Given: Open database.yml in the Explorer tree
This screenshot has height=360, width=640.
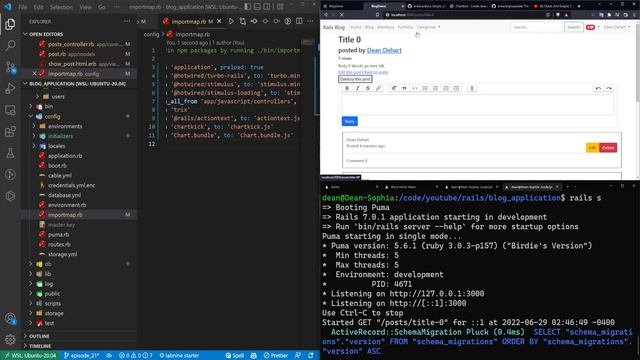Looking at the screenshot, I should (64, 195).
